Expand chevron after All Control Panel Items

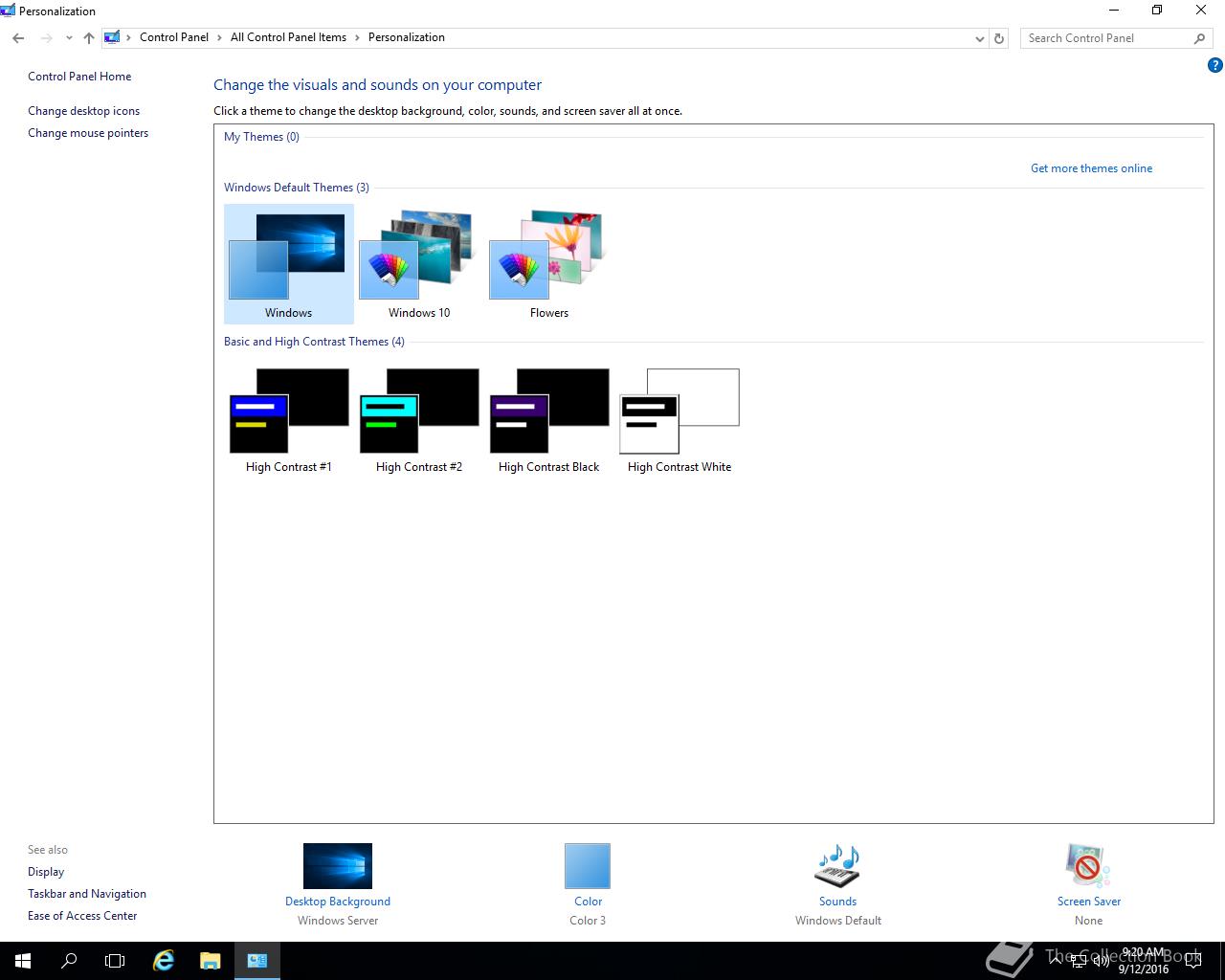[x=358, y=37]
